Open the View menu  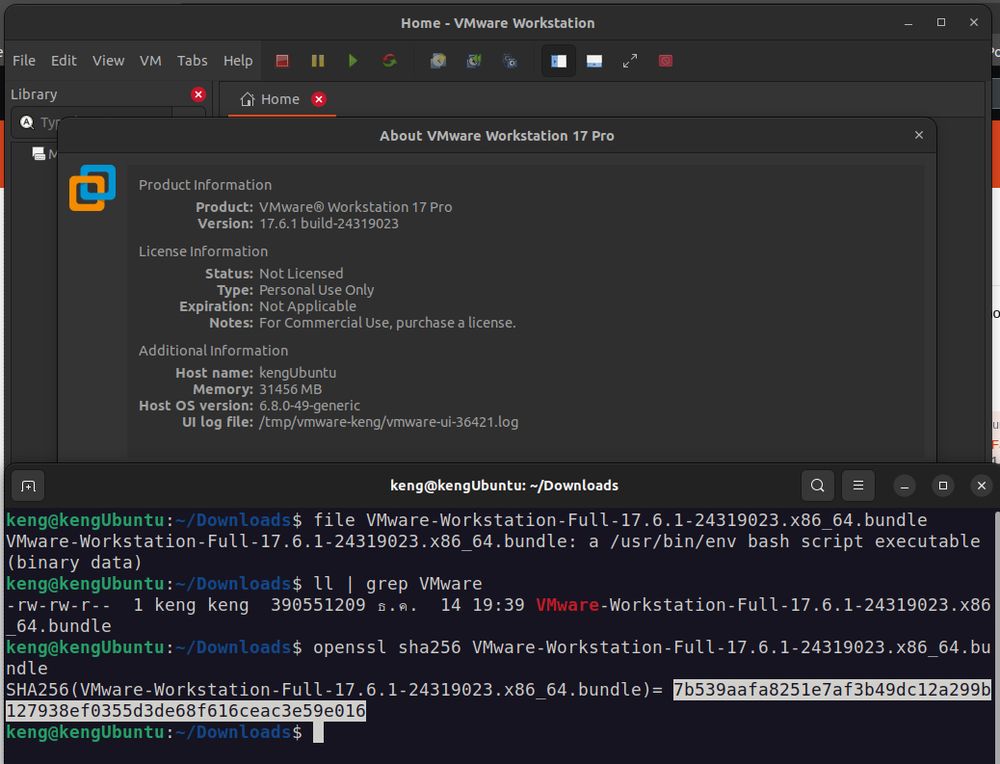(x=108, y=61)
